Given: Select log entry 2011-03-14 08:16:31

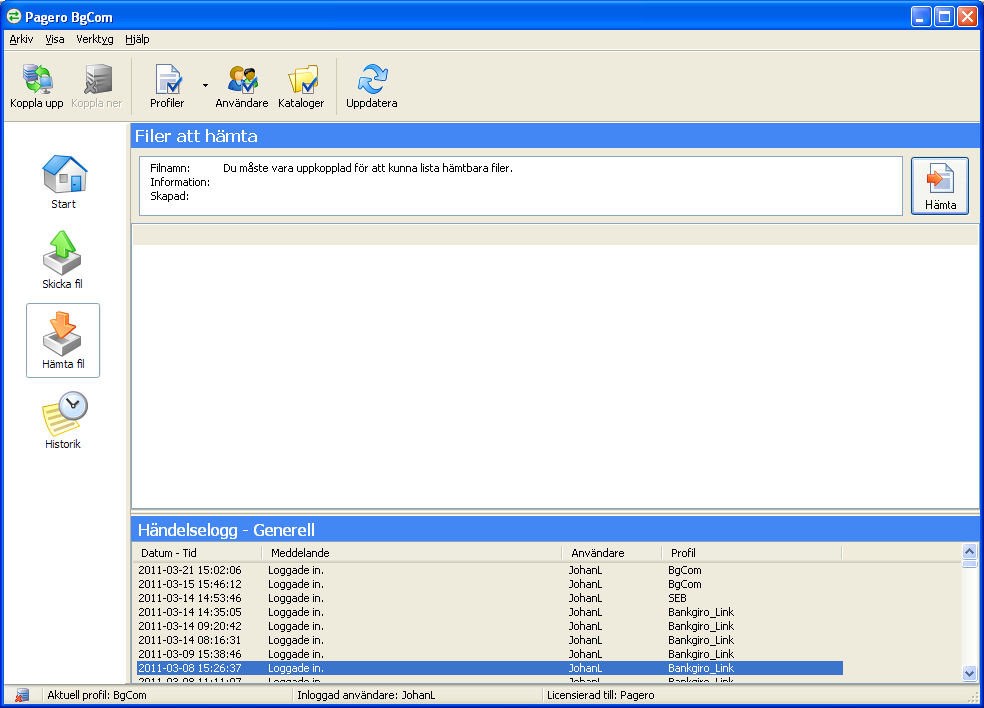Looking at the screenshot, I should [489, 640].
